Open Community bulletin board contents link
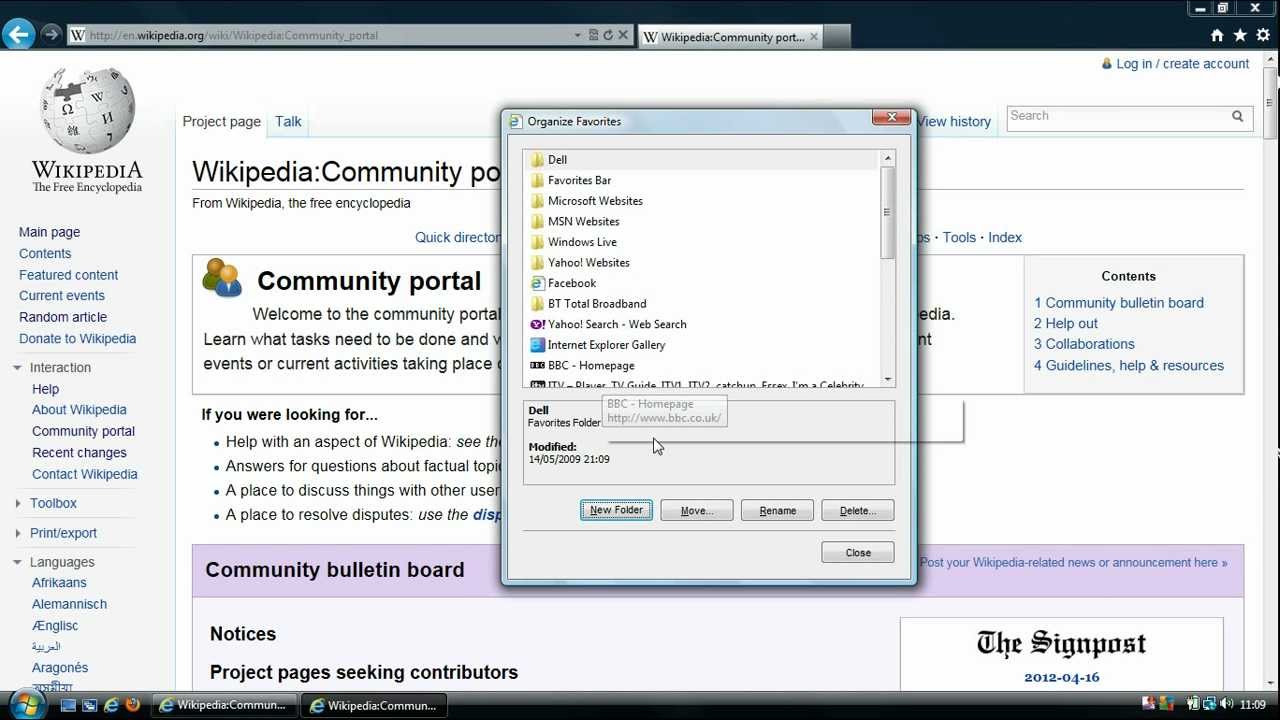The image size is (1280, 720). [1119, 302]
